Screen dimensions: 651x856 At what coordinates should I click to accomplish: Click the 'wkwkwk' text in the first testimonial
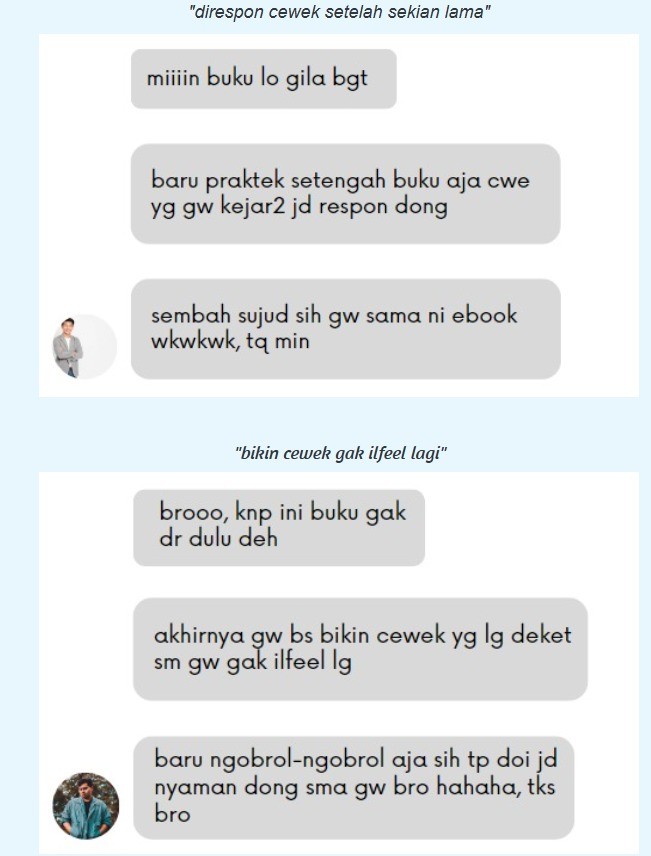pyautogui.click(x=194, y=342)
